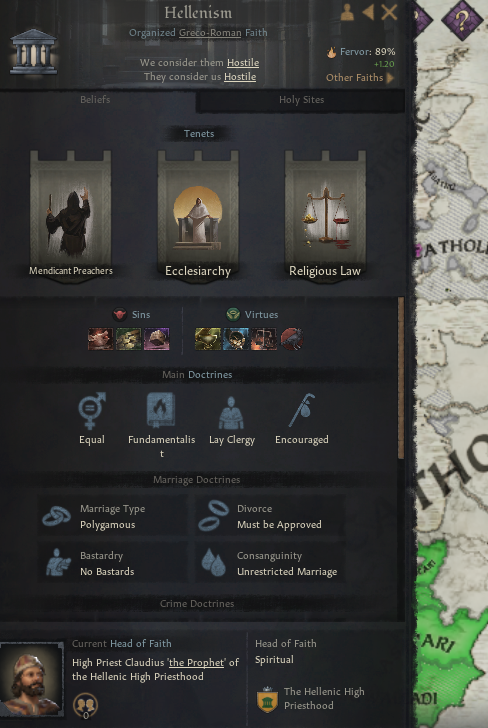Click the Hellenism temple faith icon
Screen dimensions: 488x728
pos(33,52)
